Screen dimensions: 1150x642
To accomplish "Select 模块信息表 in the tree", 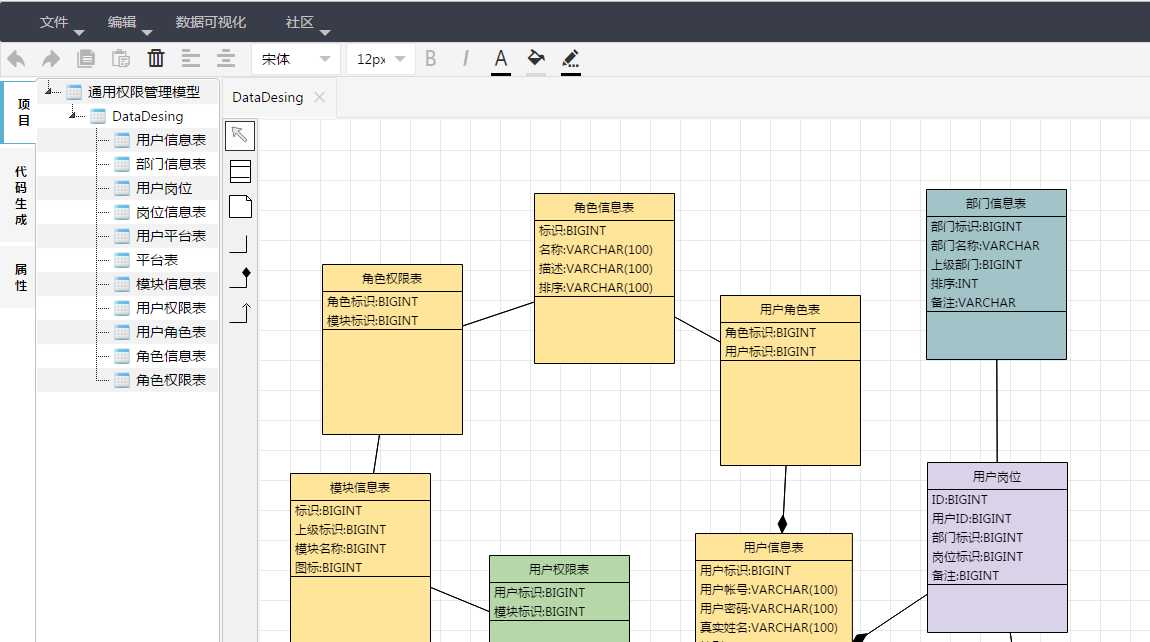I will 171,284.
